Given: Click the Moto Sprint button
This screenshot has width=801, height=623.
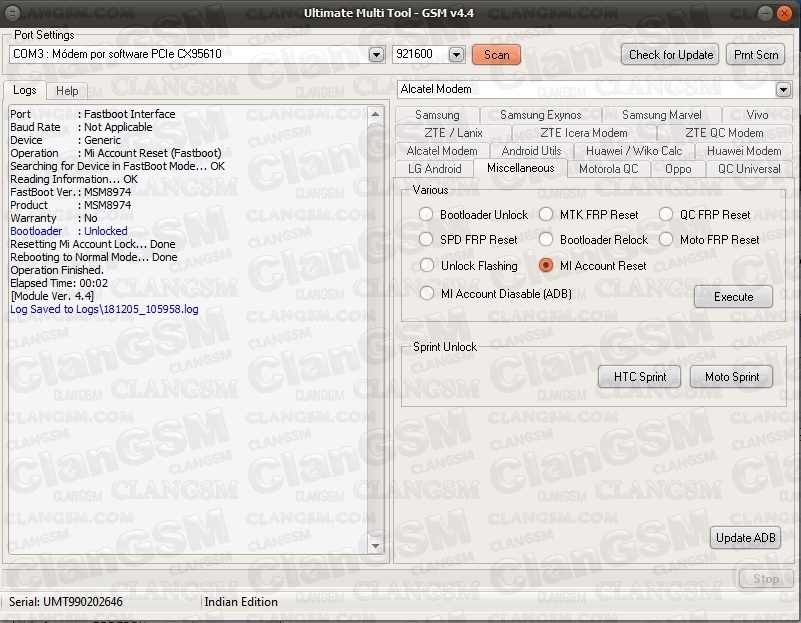Looking at the screenshot, I should pos(732,377).
